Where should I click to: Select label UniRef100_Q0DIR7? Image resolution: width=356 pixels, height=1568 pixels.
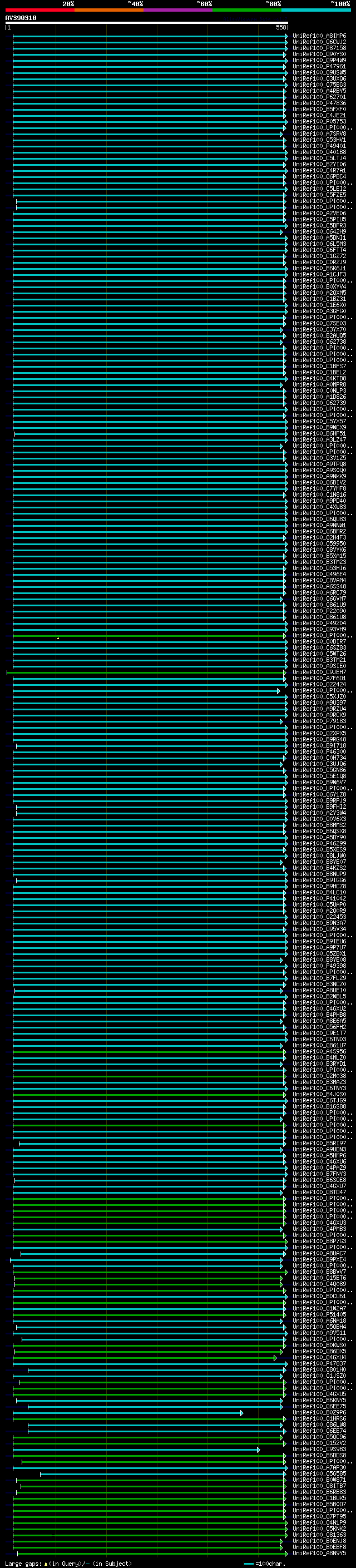319,641
